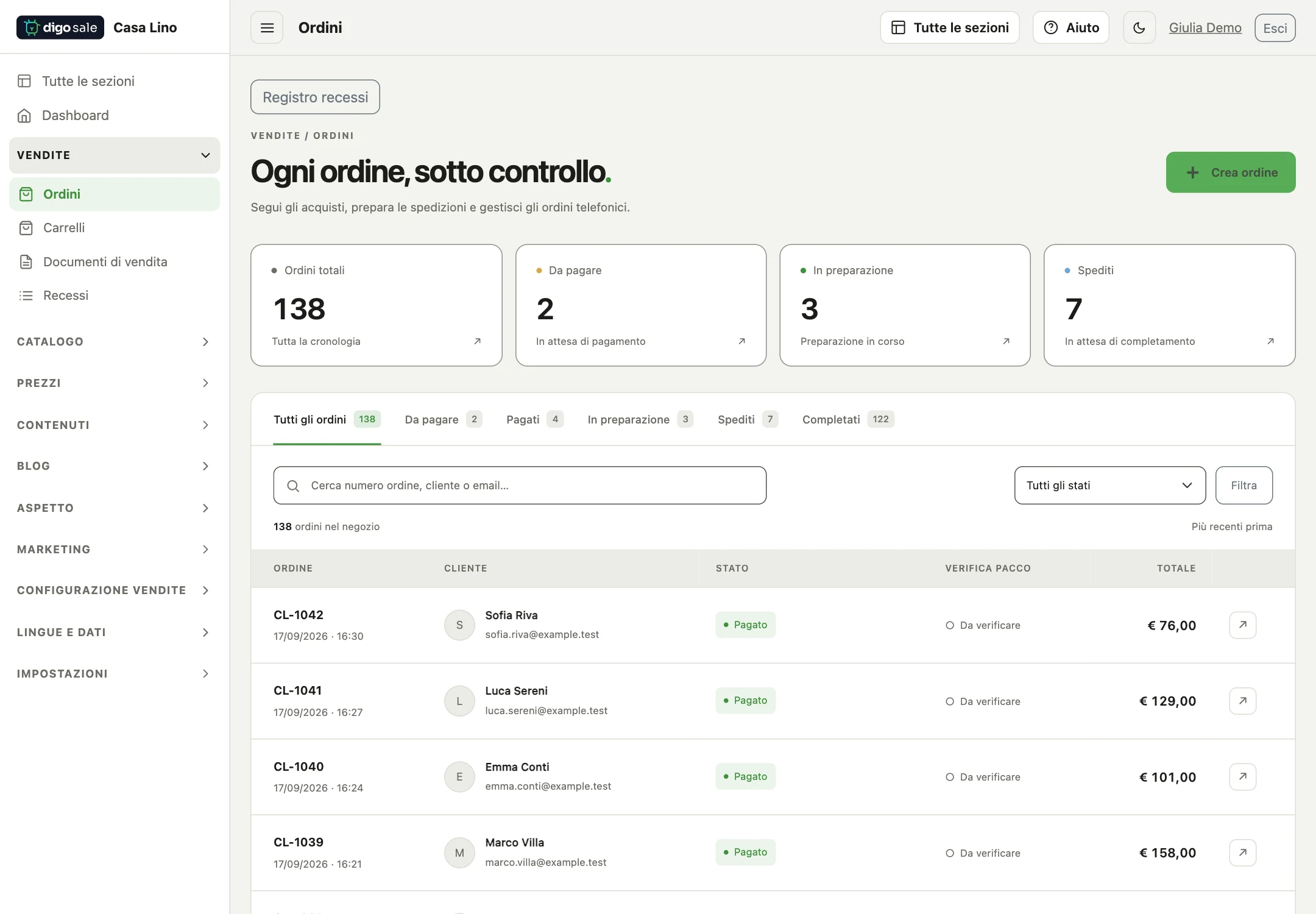Open Carrelli in sidebar
Screen dimensions: 1316x914
tap(115, 228)
